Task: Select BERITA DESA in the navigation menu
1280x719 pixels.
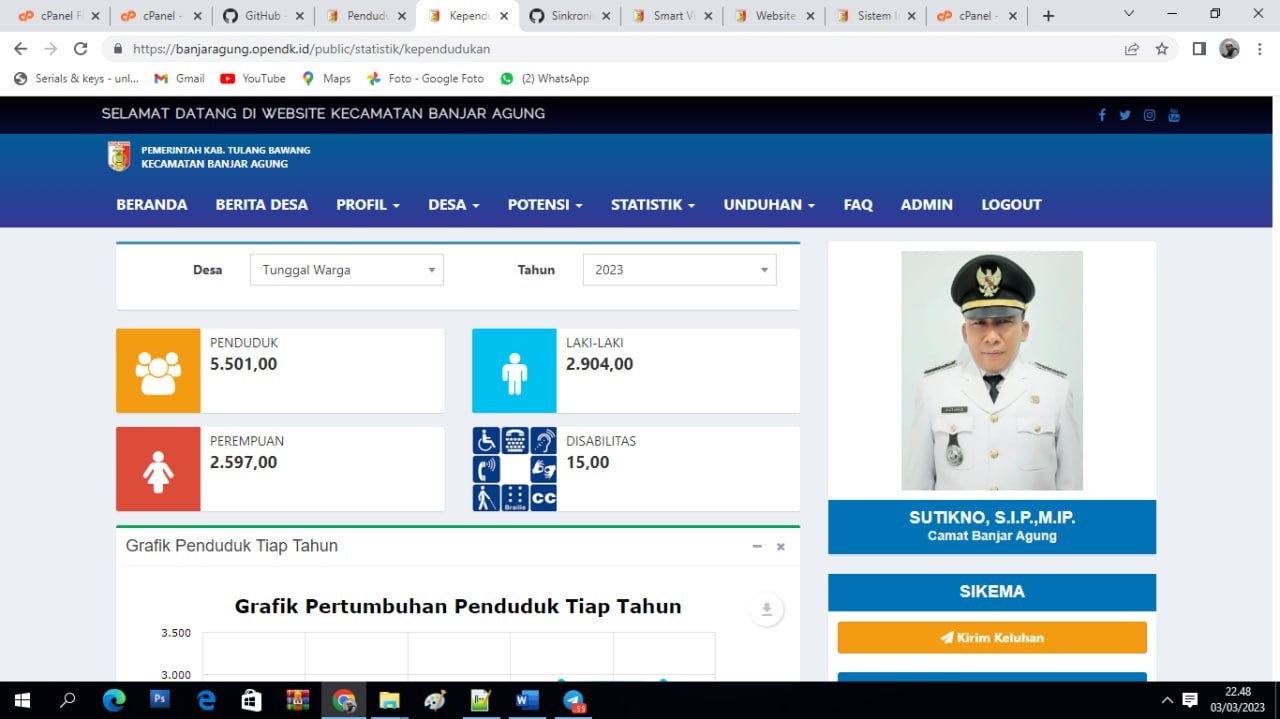Action: pos(261,204)
